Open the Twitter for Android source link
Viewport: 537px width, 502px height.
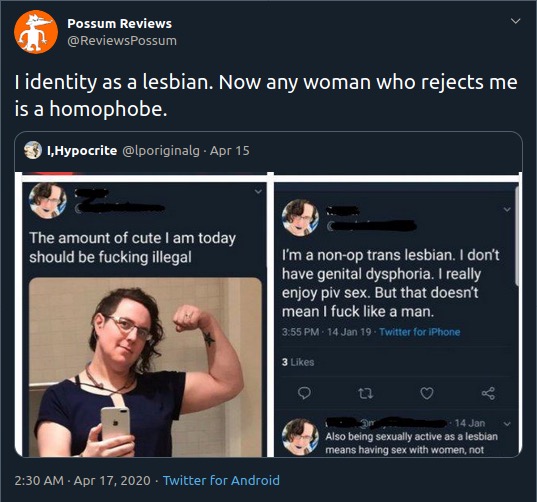coord(221,480)
